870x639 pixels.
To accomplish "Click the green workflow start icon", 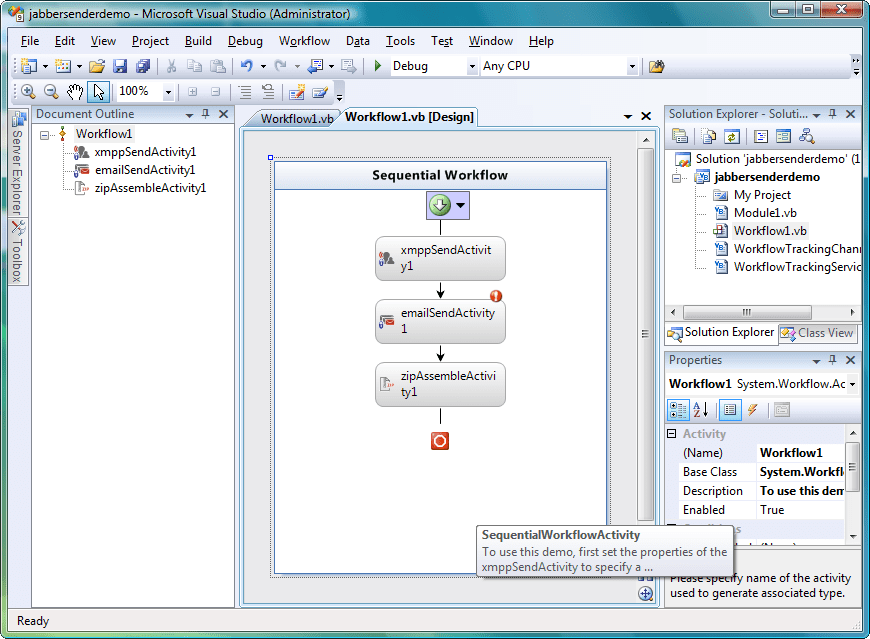I will 440,205.
